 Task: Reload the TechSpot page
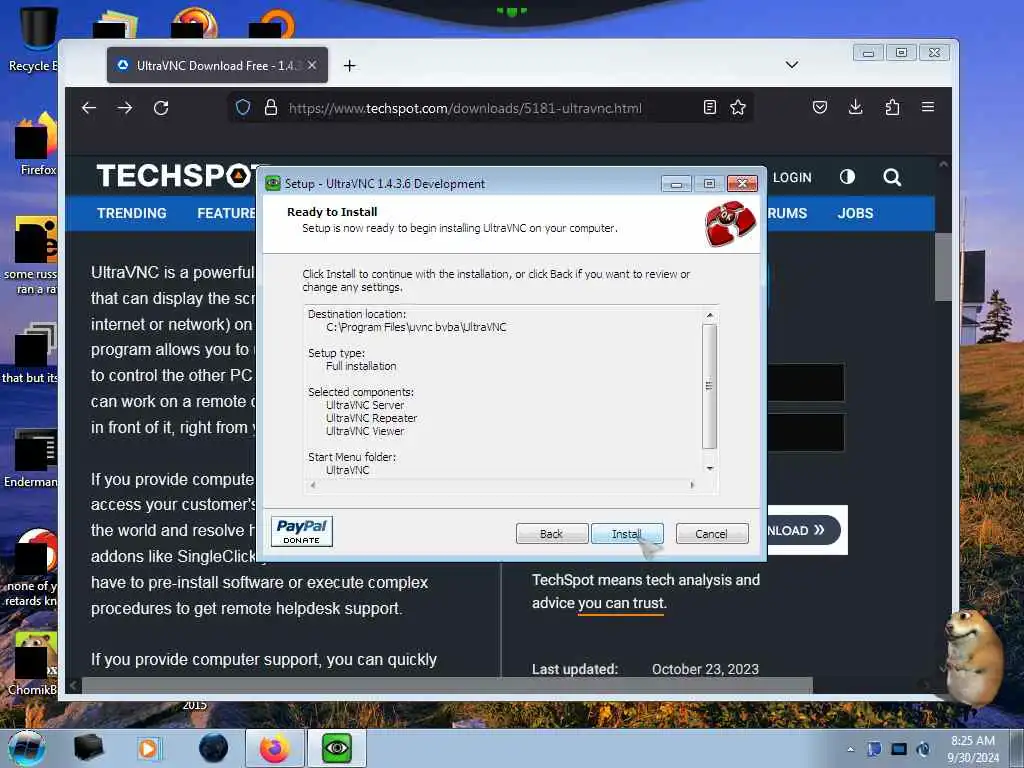tap(161, 108)
